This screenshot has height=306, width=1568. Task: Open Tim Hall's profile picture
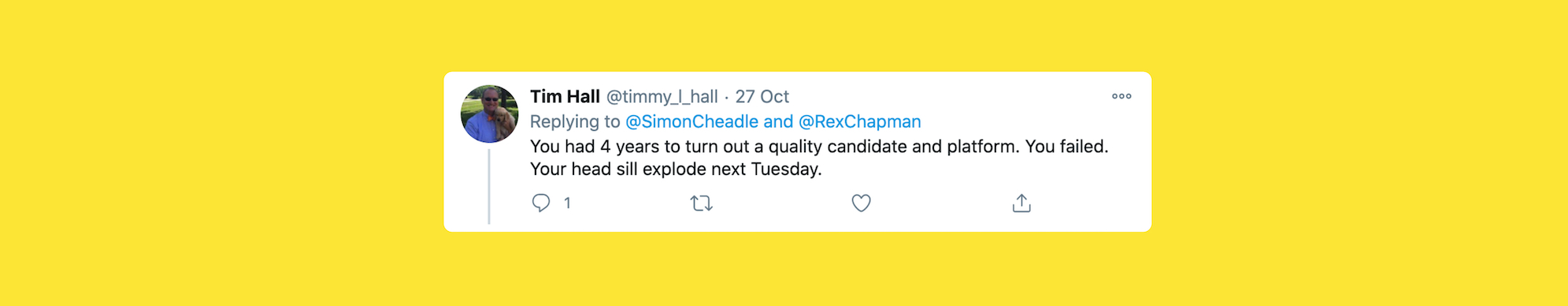click(x=490, y=114)
